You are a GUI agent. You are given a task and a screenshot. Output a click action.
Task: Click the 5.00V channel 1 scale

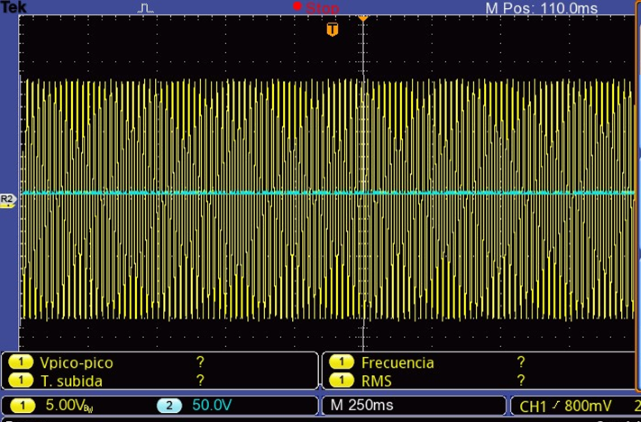(x=69, y=406)
